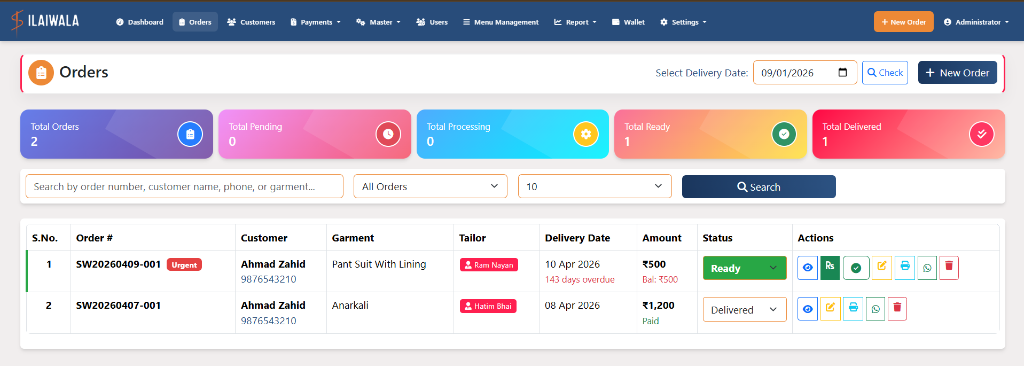Change the Ready status dropdown

[x=744, y=268]
